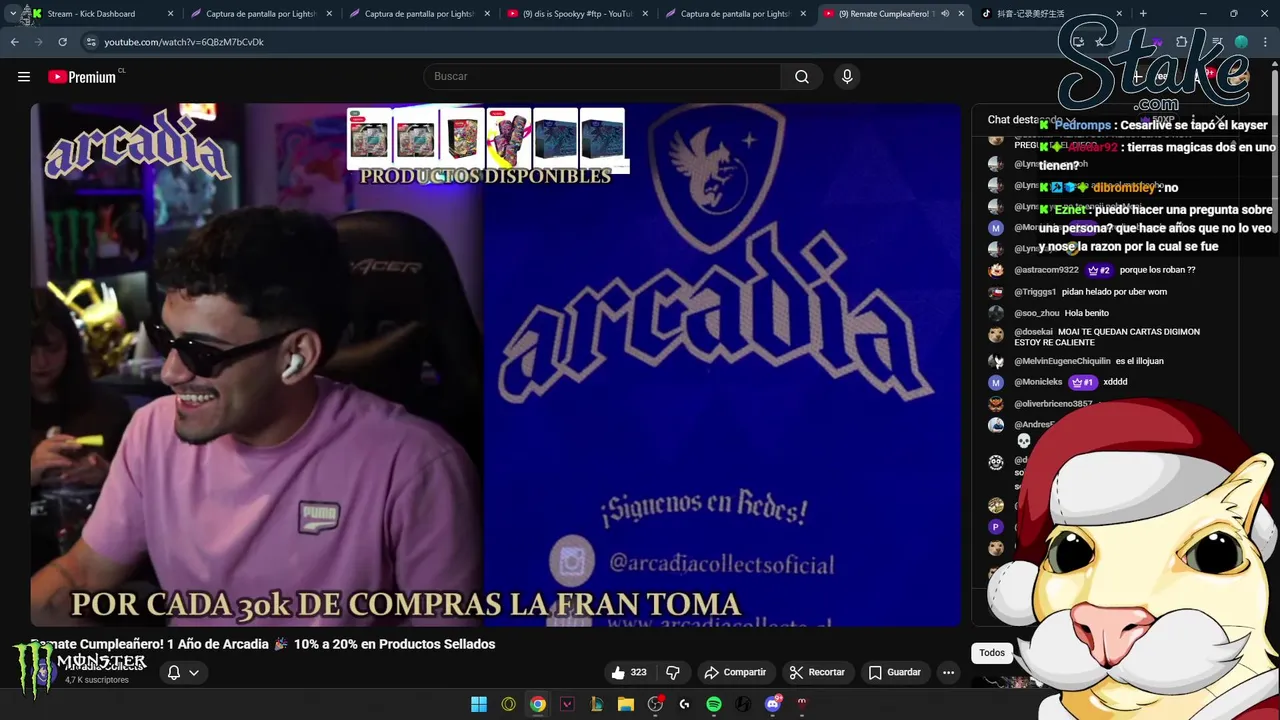Open @soo_zhou chat username
Image resolution: width=1280 pixels, height=720 pixels.
tap(1036, 313)
